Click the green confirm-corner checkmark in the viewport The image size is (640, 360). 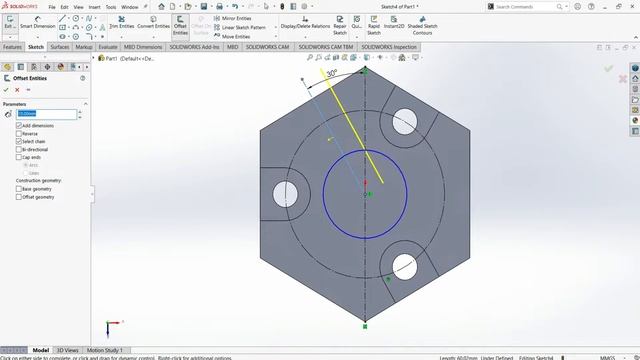[x=609, y=69]
